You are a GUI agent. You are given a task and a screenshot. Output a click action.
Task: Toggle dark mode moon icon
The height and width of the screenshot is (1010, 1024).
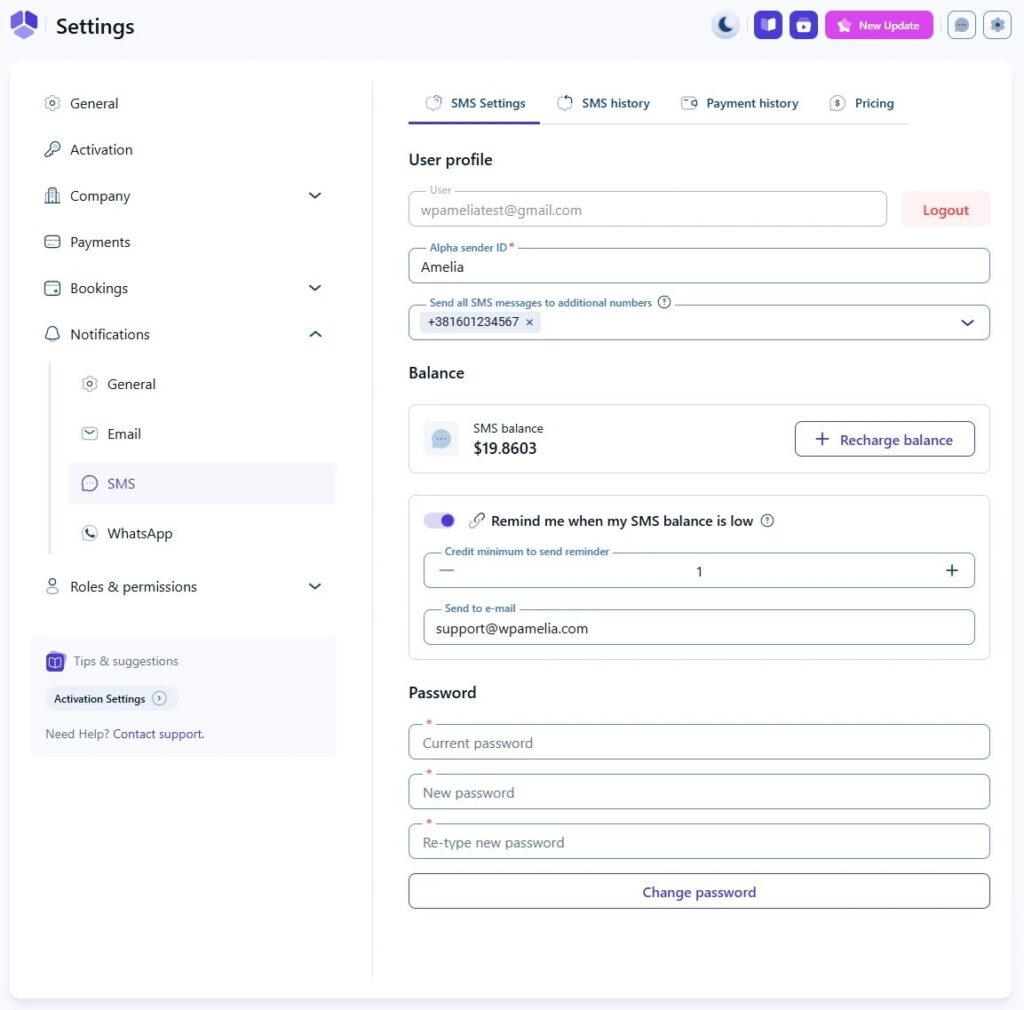(x=725, y=25)
